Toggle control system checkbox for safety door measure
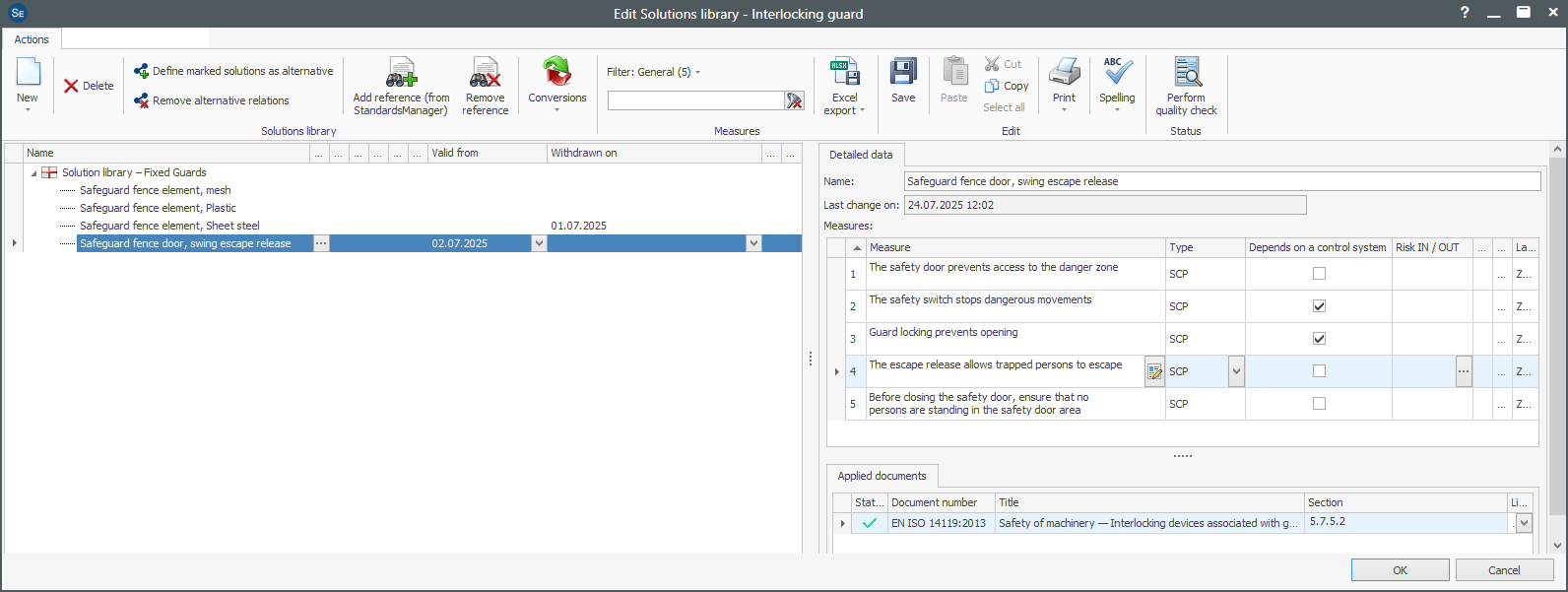Viewport: 1568px width, 592px height. click(1319, 274)
